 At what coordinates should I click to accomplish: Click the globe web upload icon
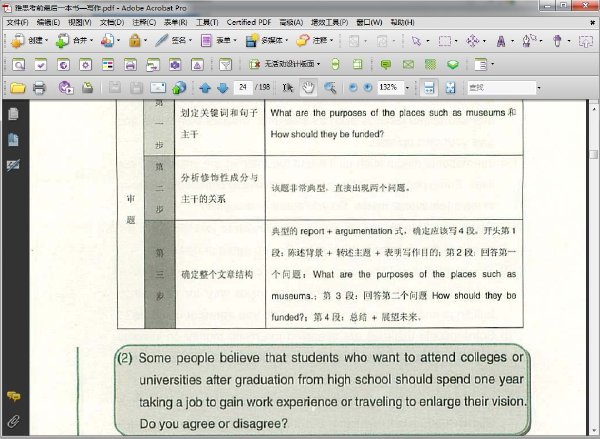click(x=179, y=88)
